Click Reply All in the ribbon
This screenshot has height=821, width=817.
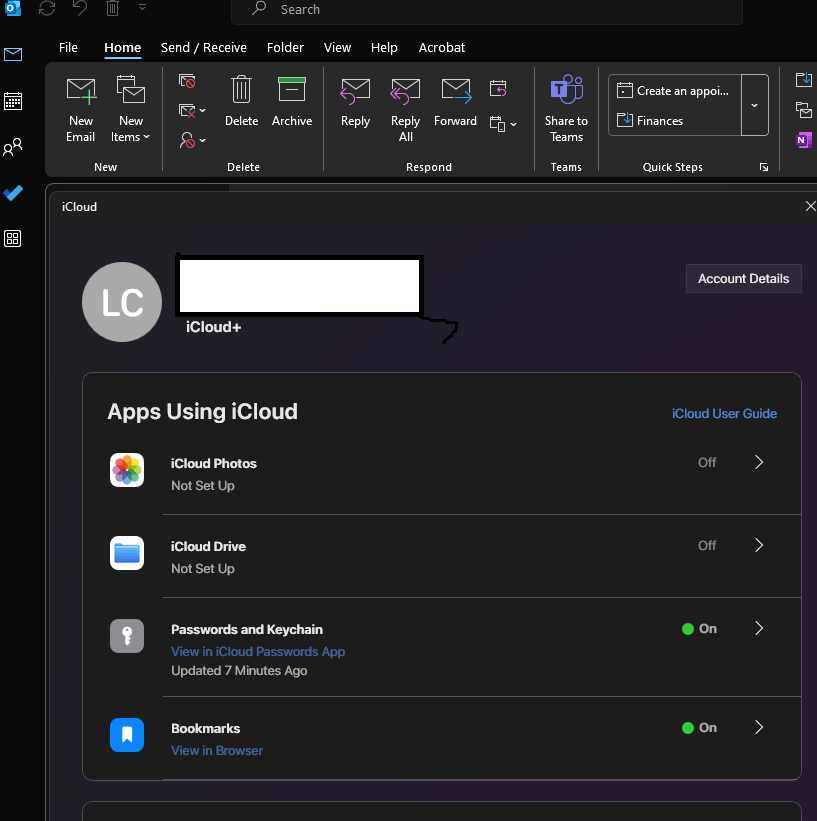coord(405,110)
